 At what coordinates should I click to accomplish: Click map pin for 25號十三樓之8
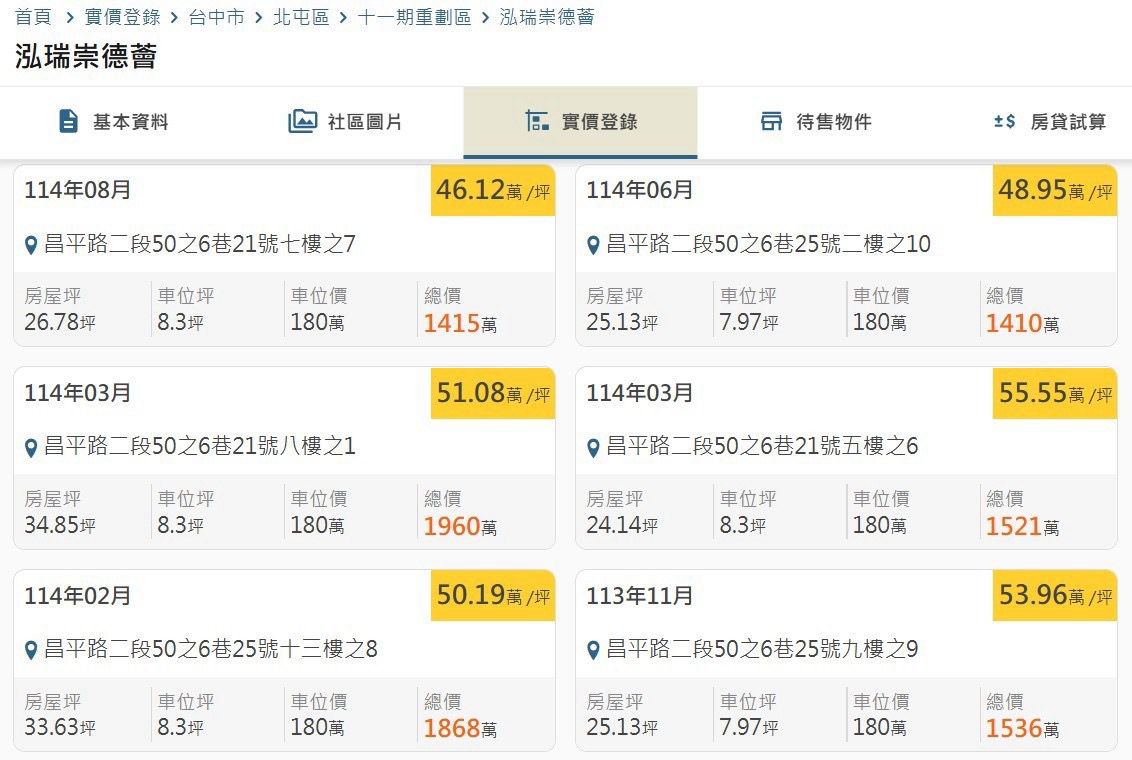(31, 651)
